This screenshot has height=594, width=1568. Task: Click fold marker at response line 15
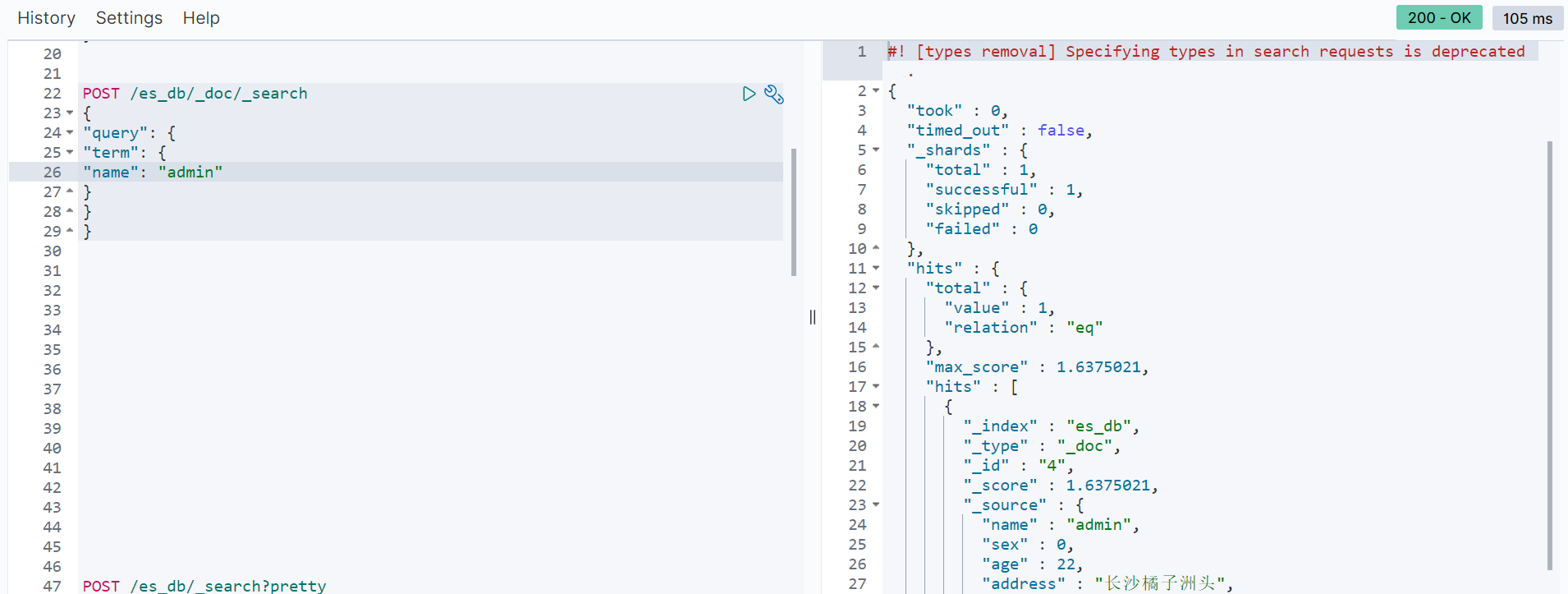(876, 347)
